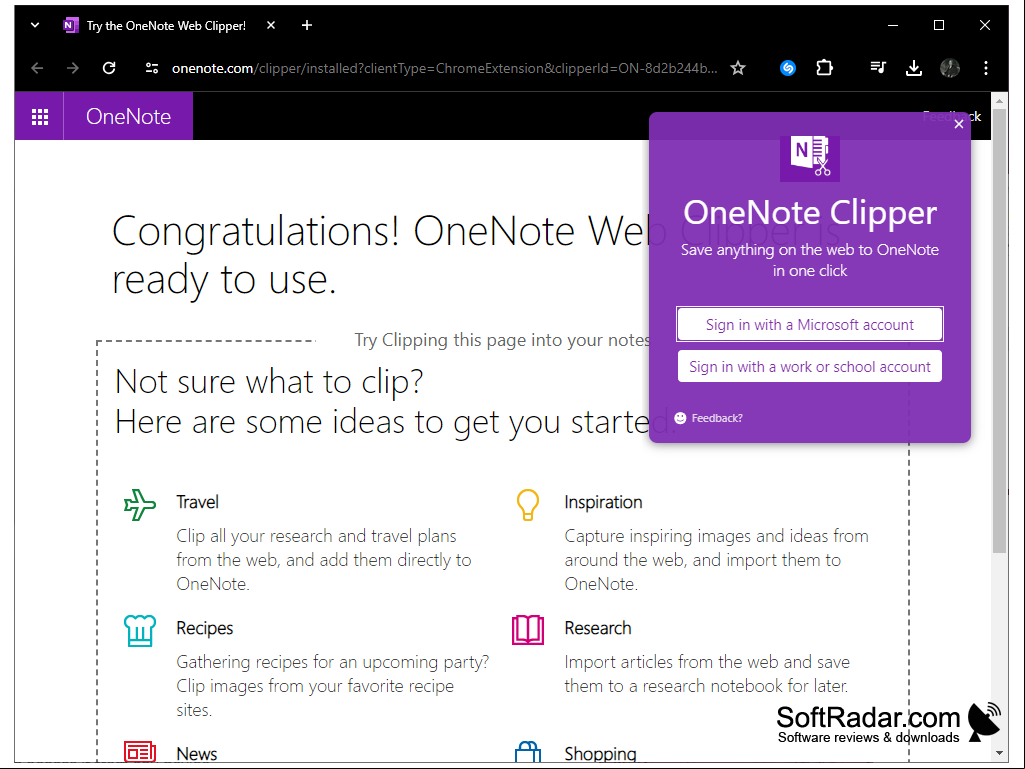The image size is (1025, 769).
Task: Click the address bar URL field
Action: pos(445,68)
